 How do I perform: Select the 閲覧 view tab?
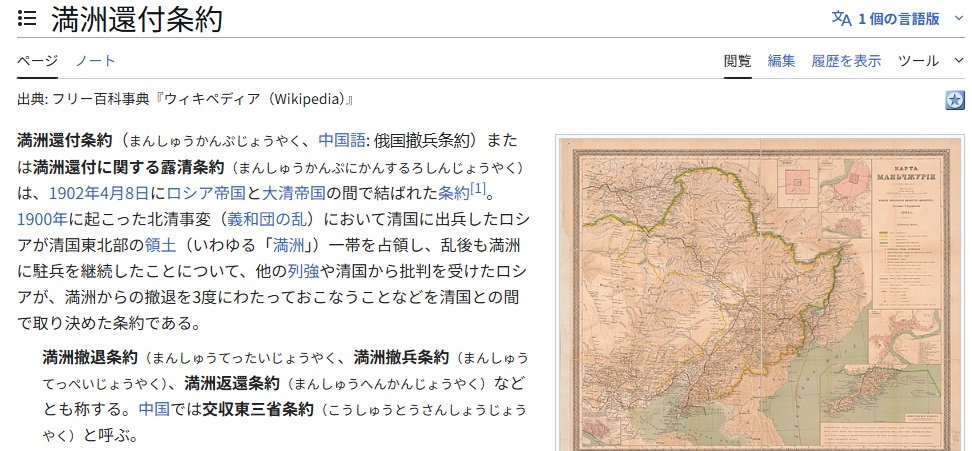738,61
